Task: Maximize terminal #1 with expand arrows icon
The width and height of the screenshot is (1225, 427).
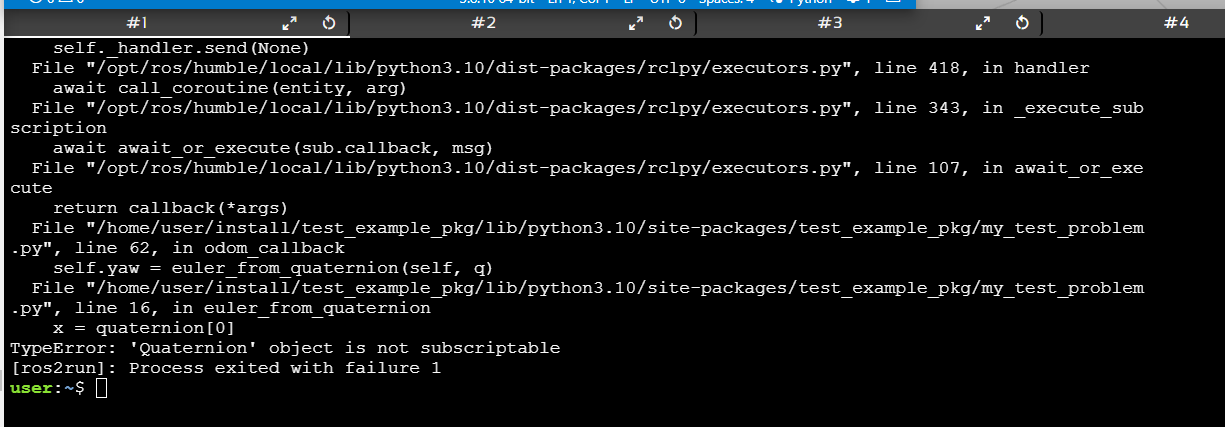Action: coord(290,22)
